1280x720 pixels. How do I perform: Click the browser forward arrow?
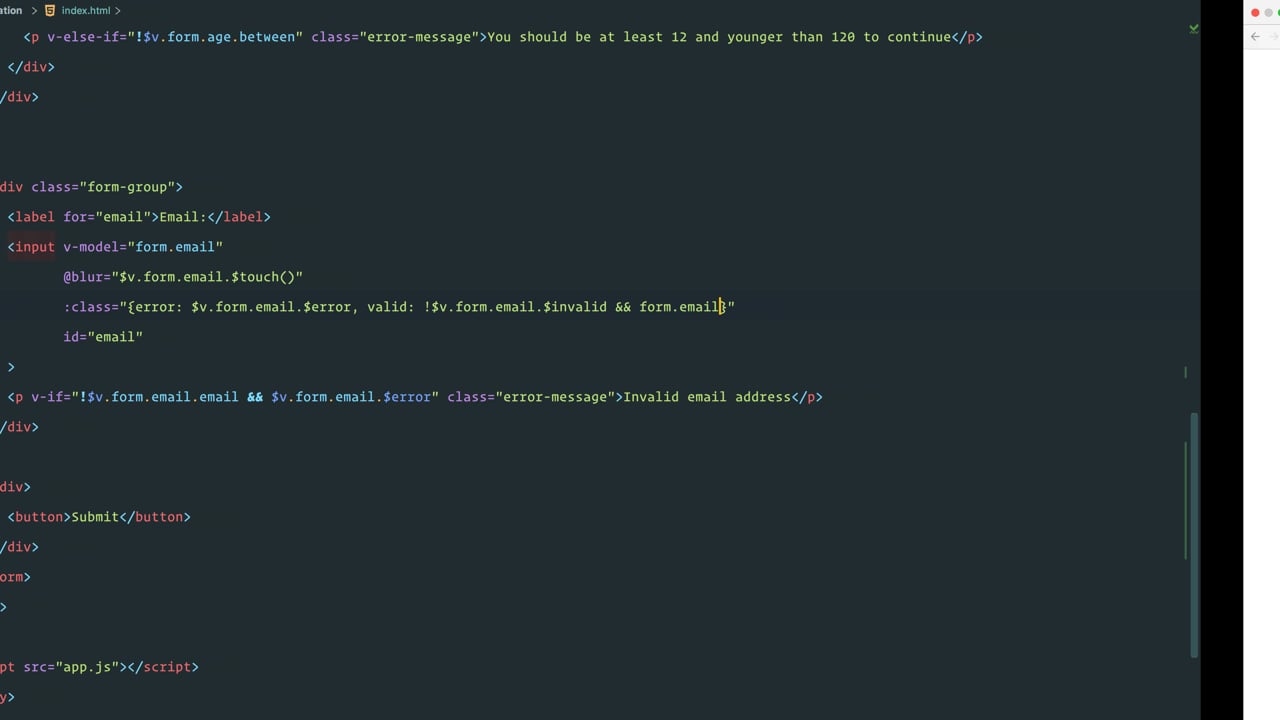point(1277,37)
